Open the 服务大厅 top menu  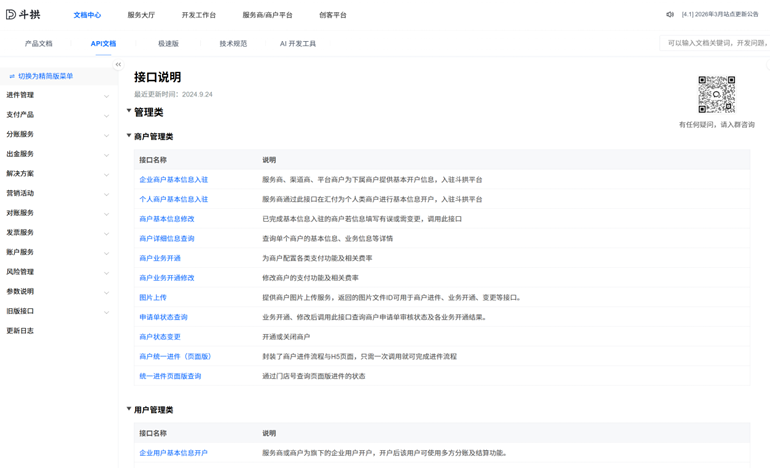[x=141, y=15]
